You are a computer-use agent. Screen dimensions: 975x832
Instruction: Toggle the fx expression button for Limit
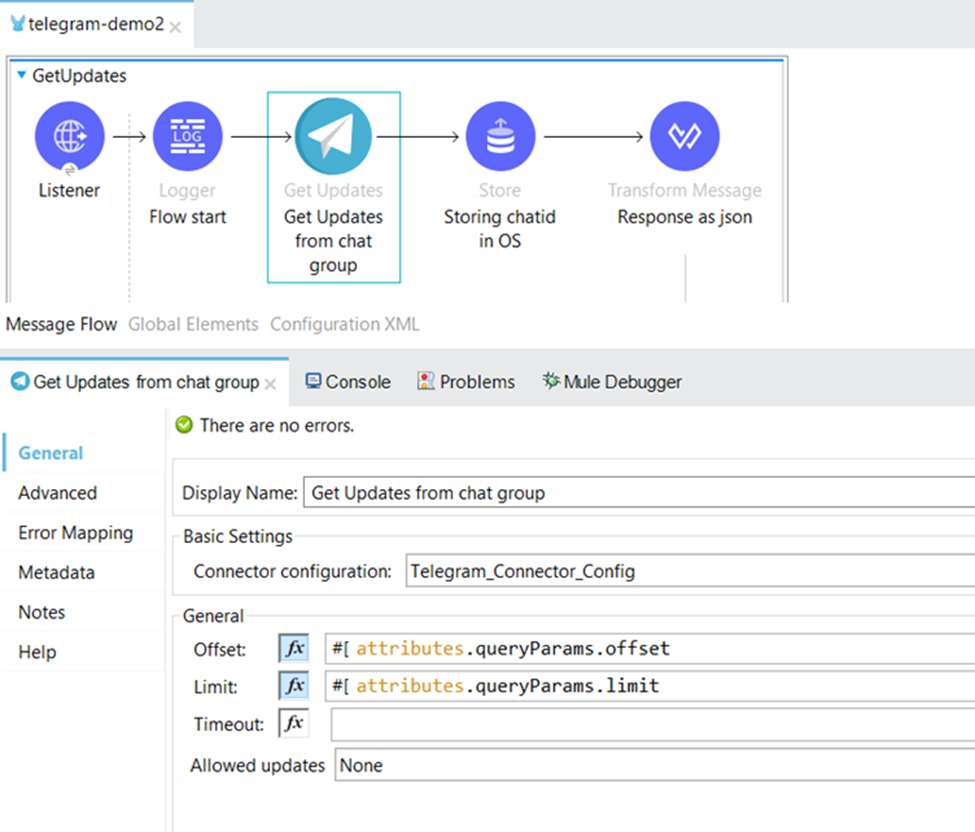pyautogui.click(x=294, y=686)
